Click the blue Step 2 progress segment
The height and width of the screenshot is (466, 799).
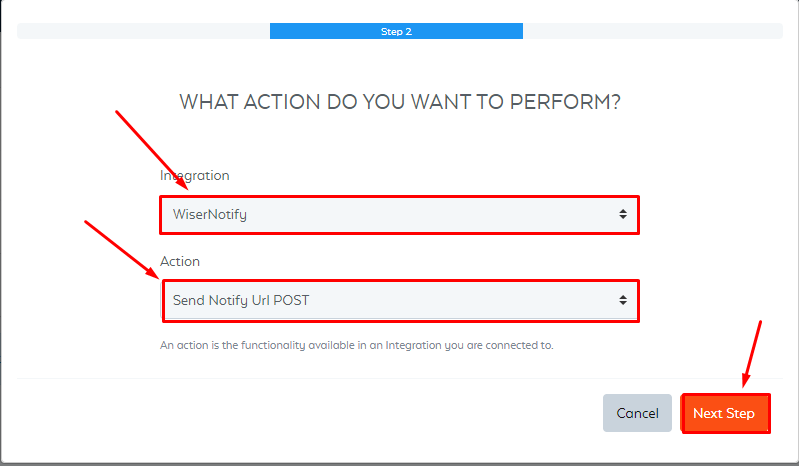320,31
